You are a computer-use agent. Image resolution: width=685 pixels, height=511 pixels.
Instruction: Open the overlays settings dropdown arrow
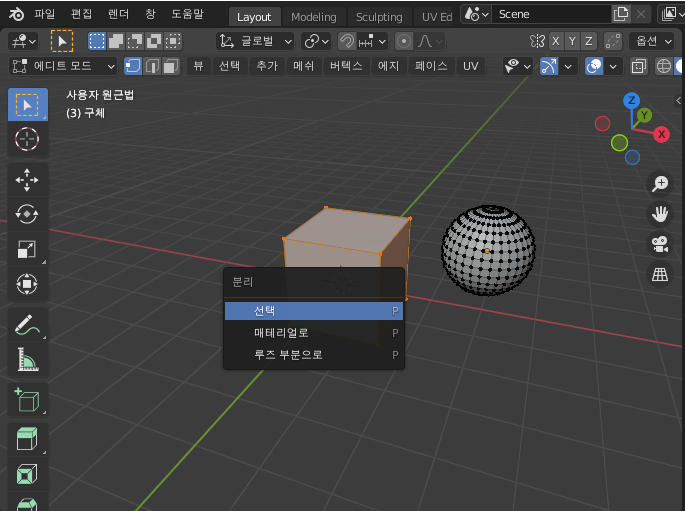pos(613,66)
